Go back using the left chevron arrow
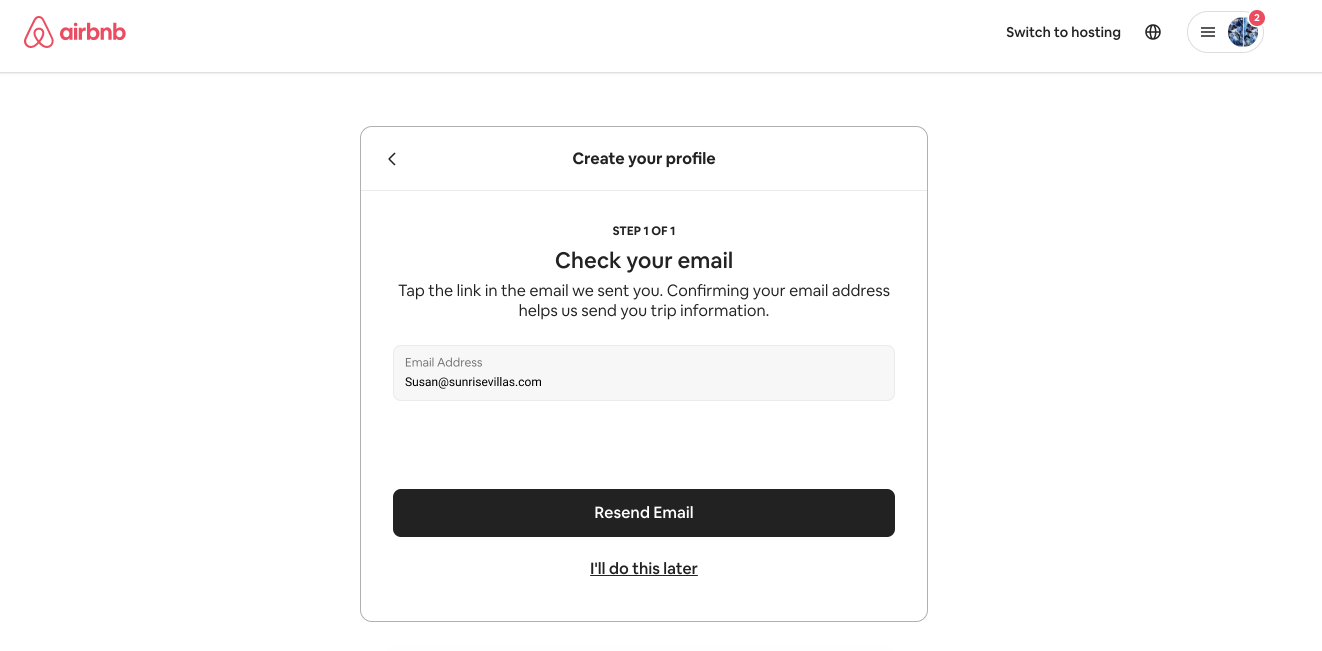The height and width of the screenshot is (651, 1322). (392, 159)
